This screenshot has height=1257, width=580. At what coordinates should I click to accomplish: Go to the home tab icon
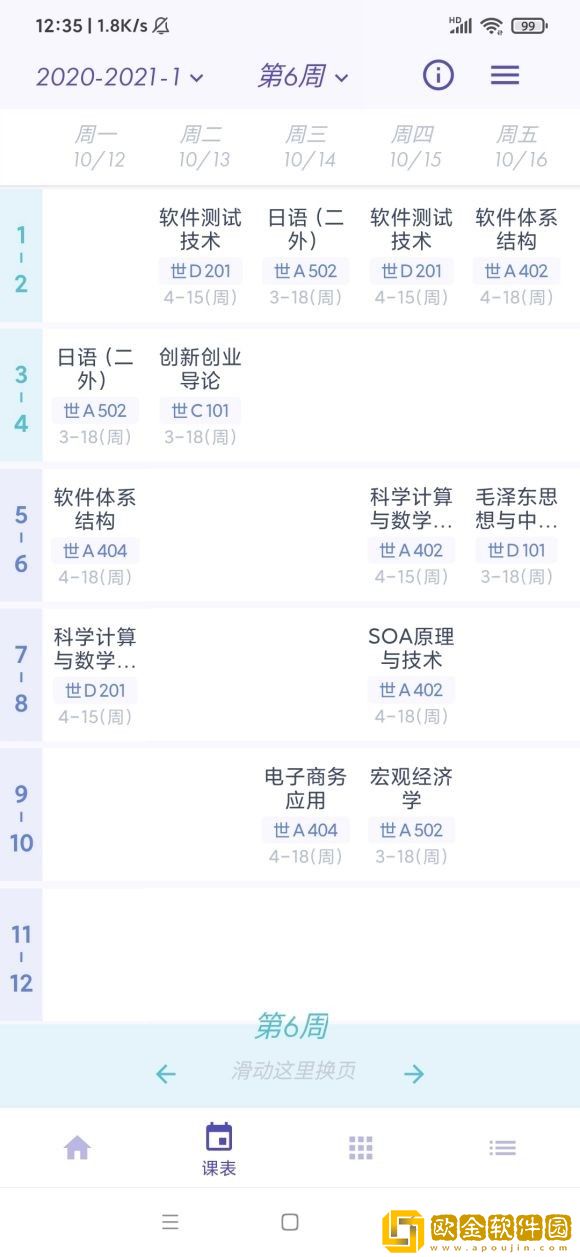(77, 1148)
